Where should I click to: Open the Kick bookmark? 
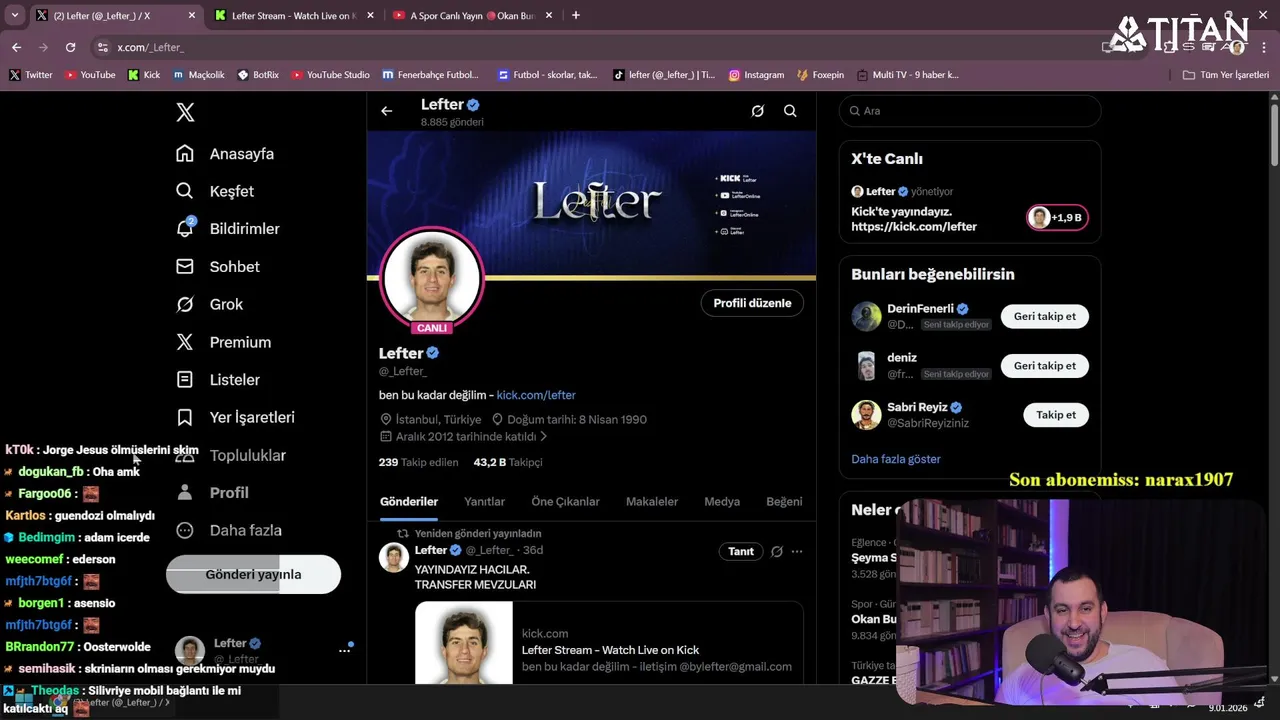coord(144,75)
